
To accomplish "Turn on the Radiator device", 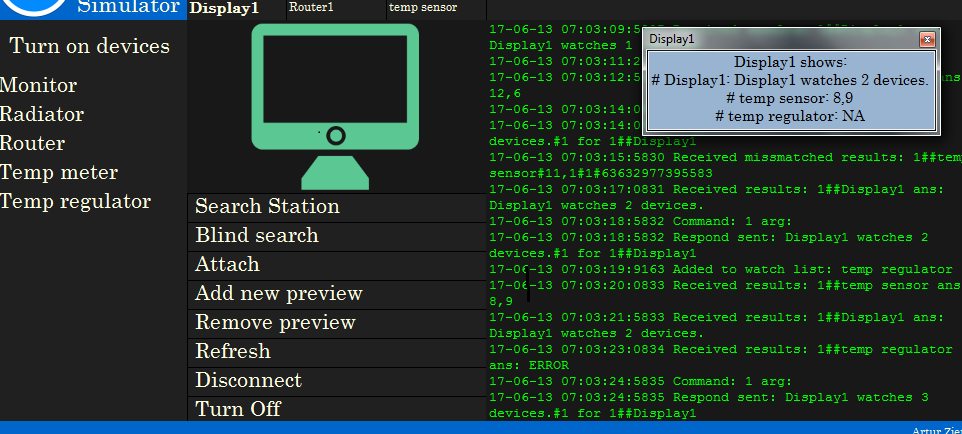I will [42, 115].
